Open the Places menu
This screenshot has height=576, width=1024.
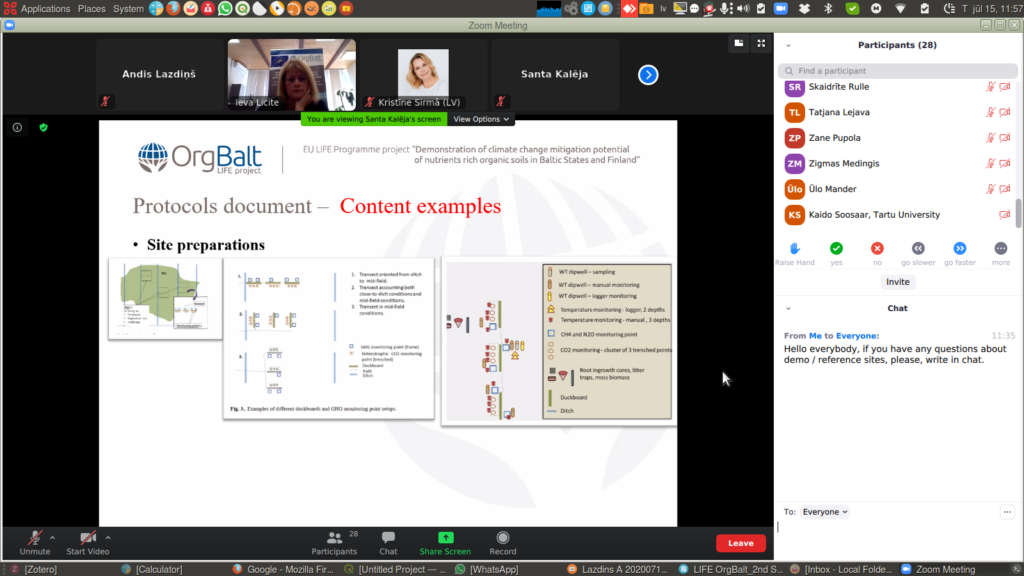pos(92,8)
